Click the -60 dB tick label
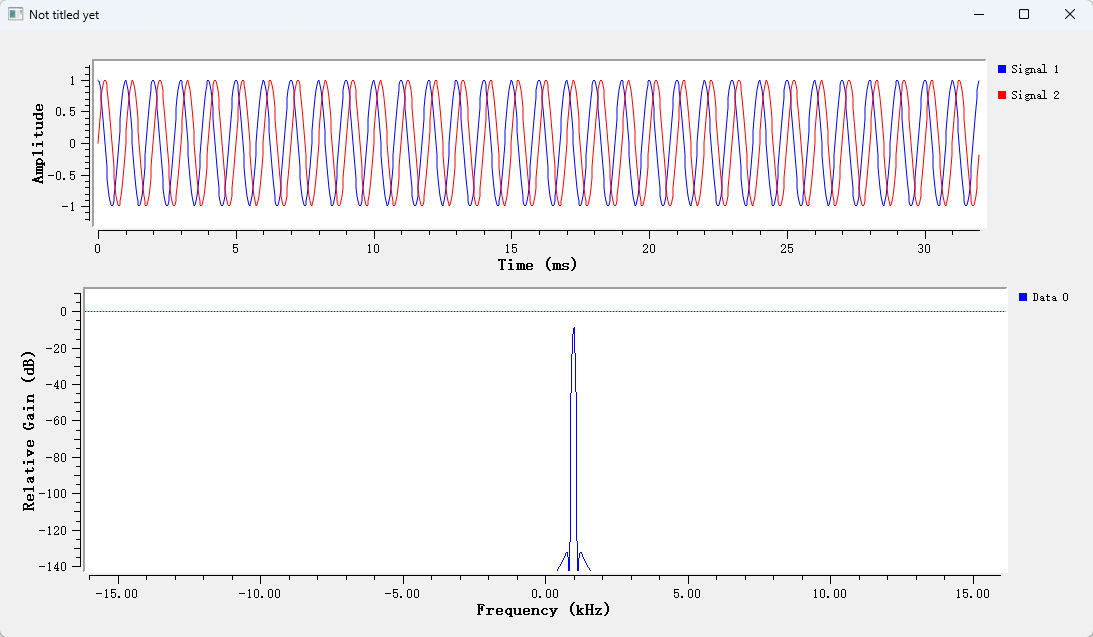1093x637 pixels. (54, 421)
